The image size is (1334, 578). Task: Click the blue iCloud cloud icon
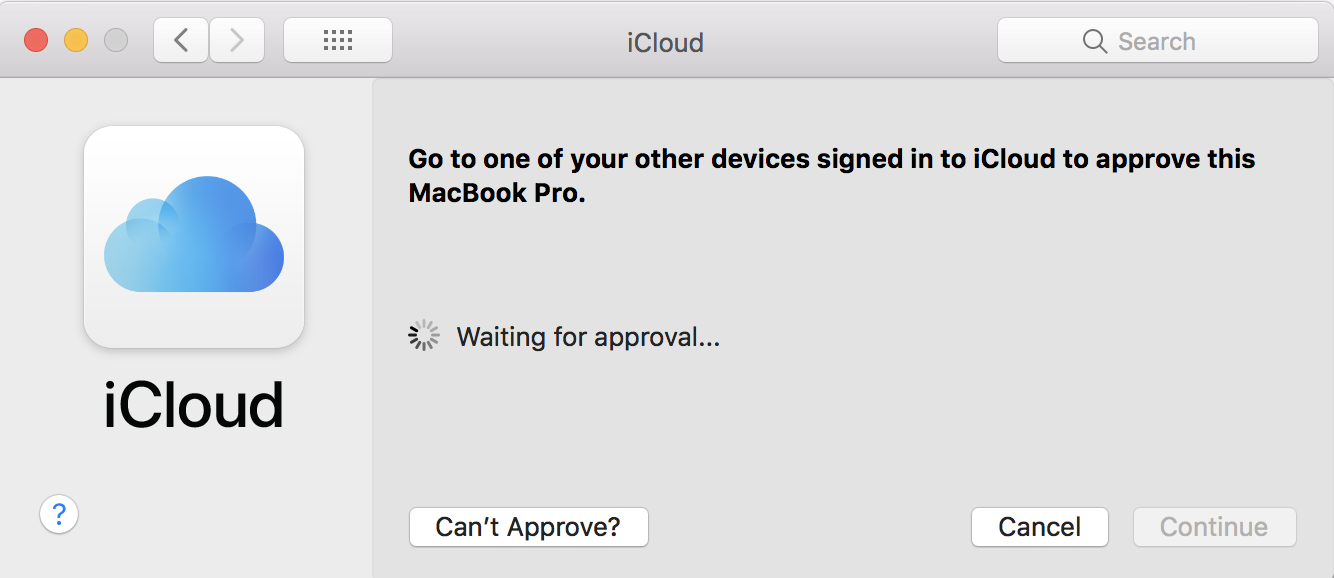coord(194,236)
